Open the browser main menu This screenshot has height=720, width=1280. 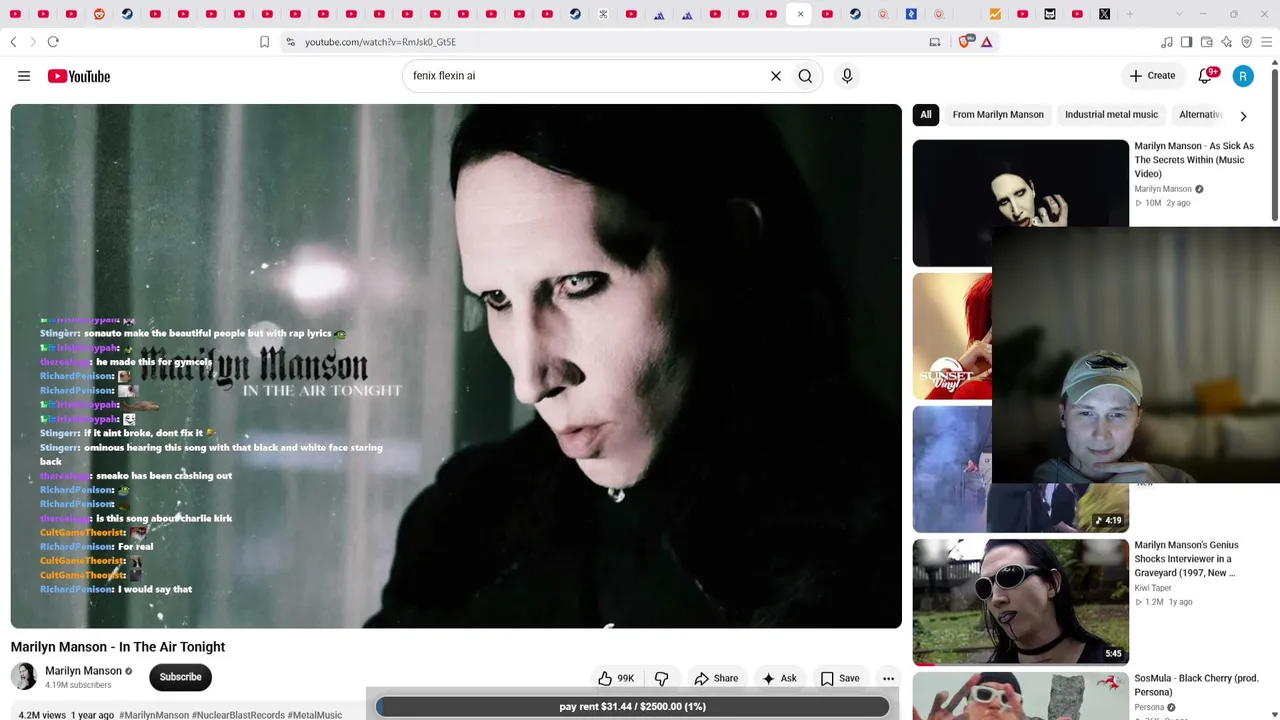pyautogui.click(x=1267, y=42)
